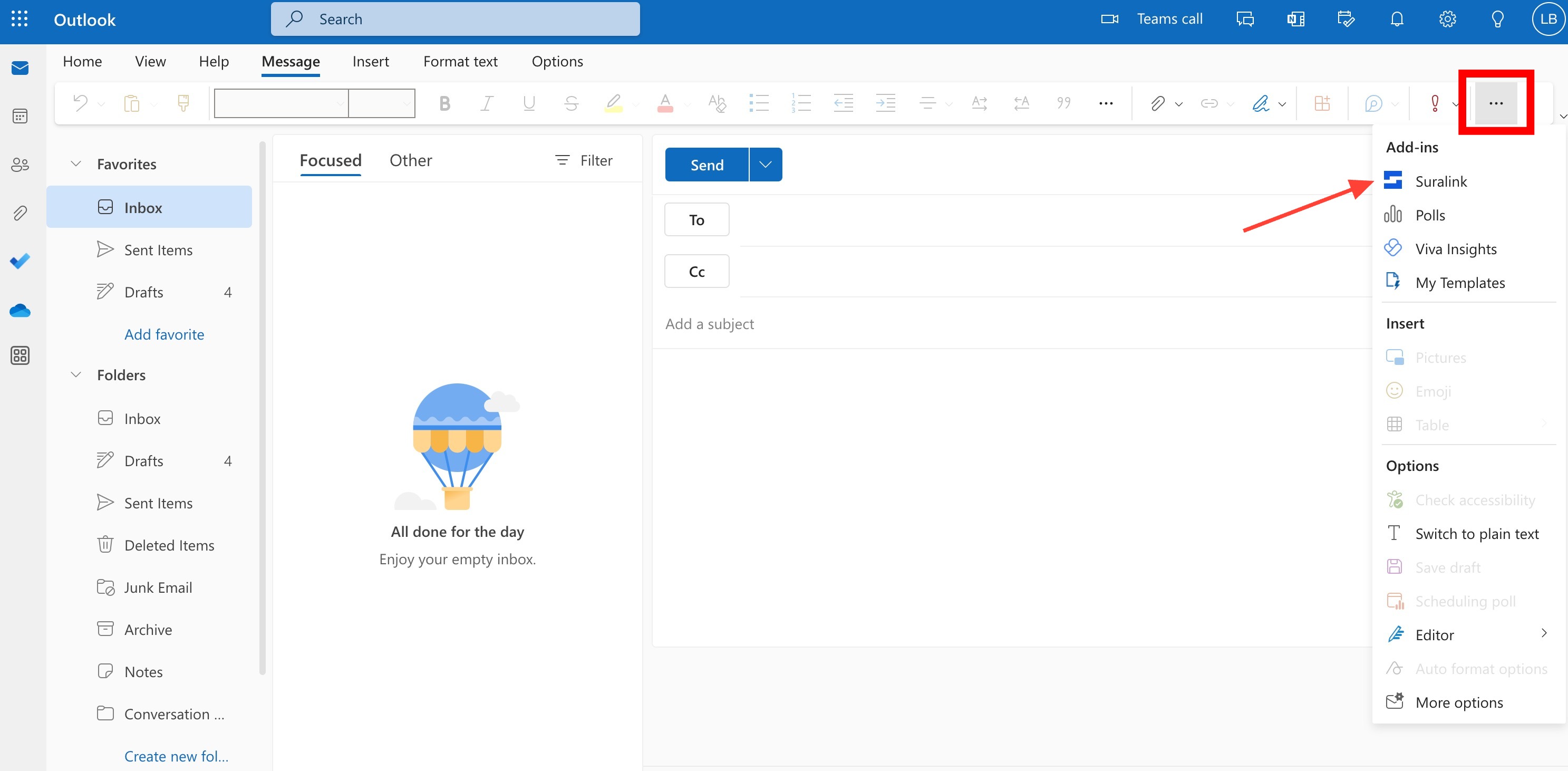Click the Signature pen icon
1568x771 pixels.
click(1261, 103)
